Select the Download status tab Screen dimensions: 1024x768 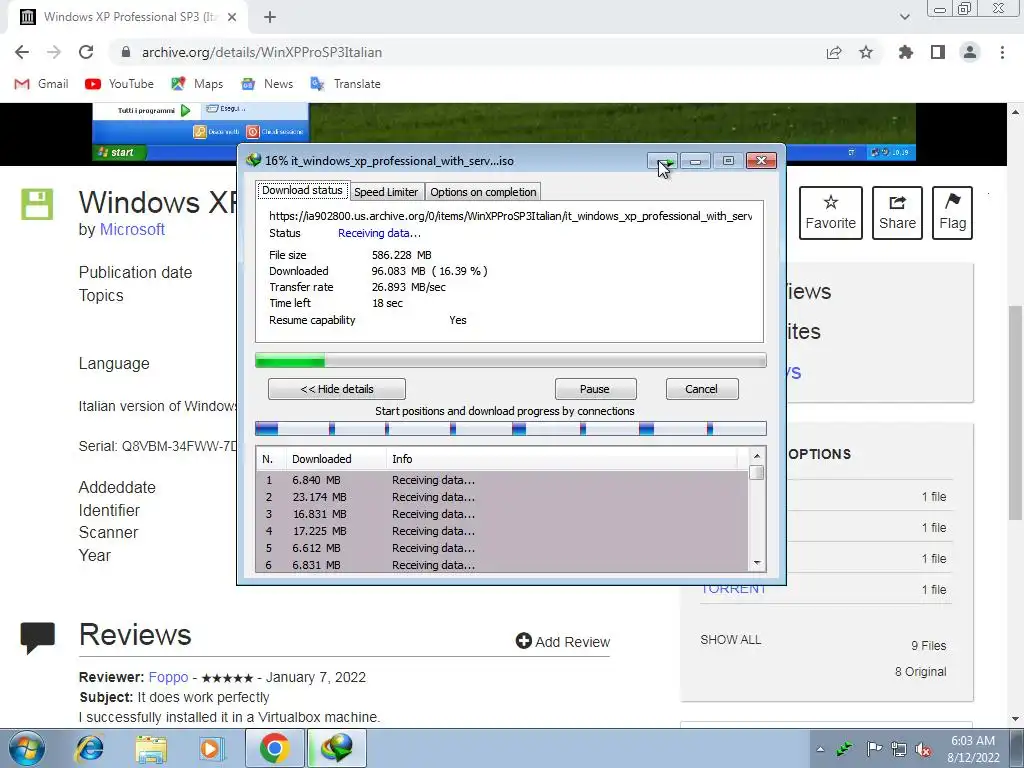coord(302,190)
